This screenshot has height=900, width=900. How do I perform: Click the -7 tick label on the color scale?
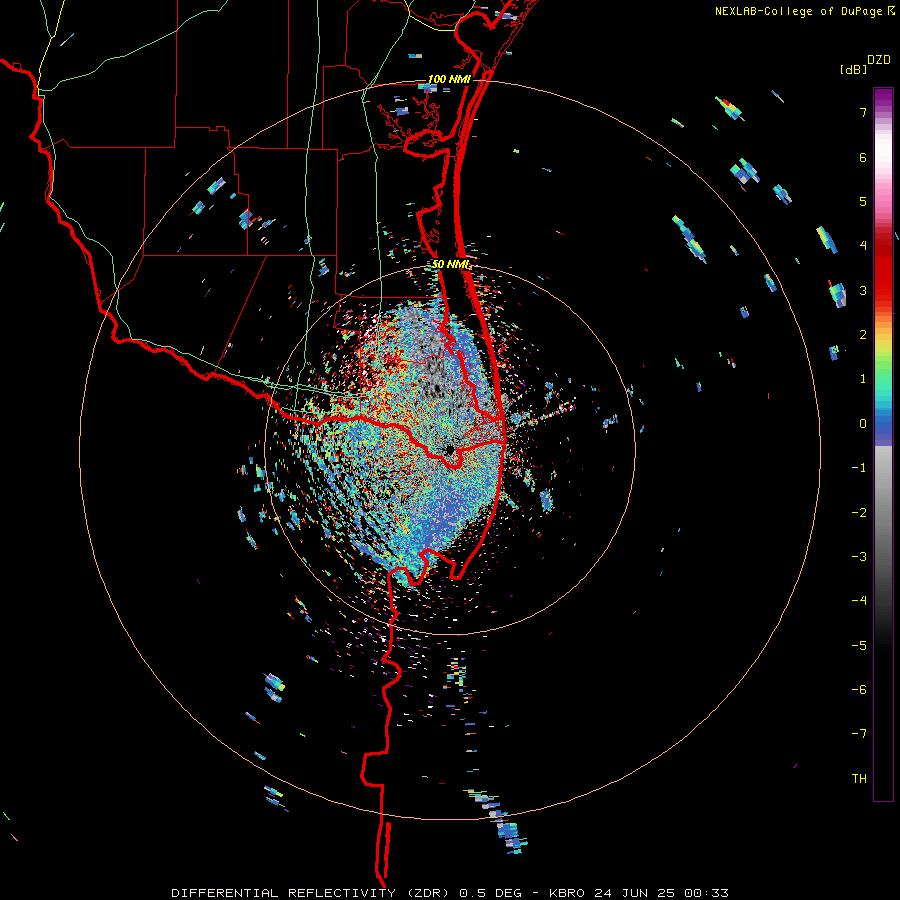point(859,734)
